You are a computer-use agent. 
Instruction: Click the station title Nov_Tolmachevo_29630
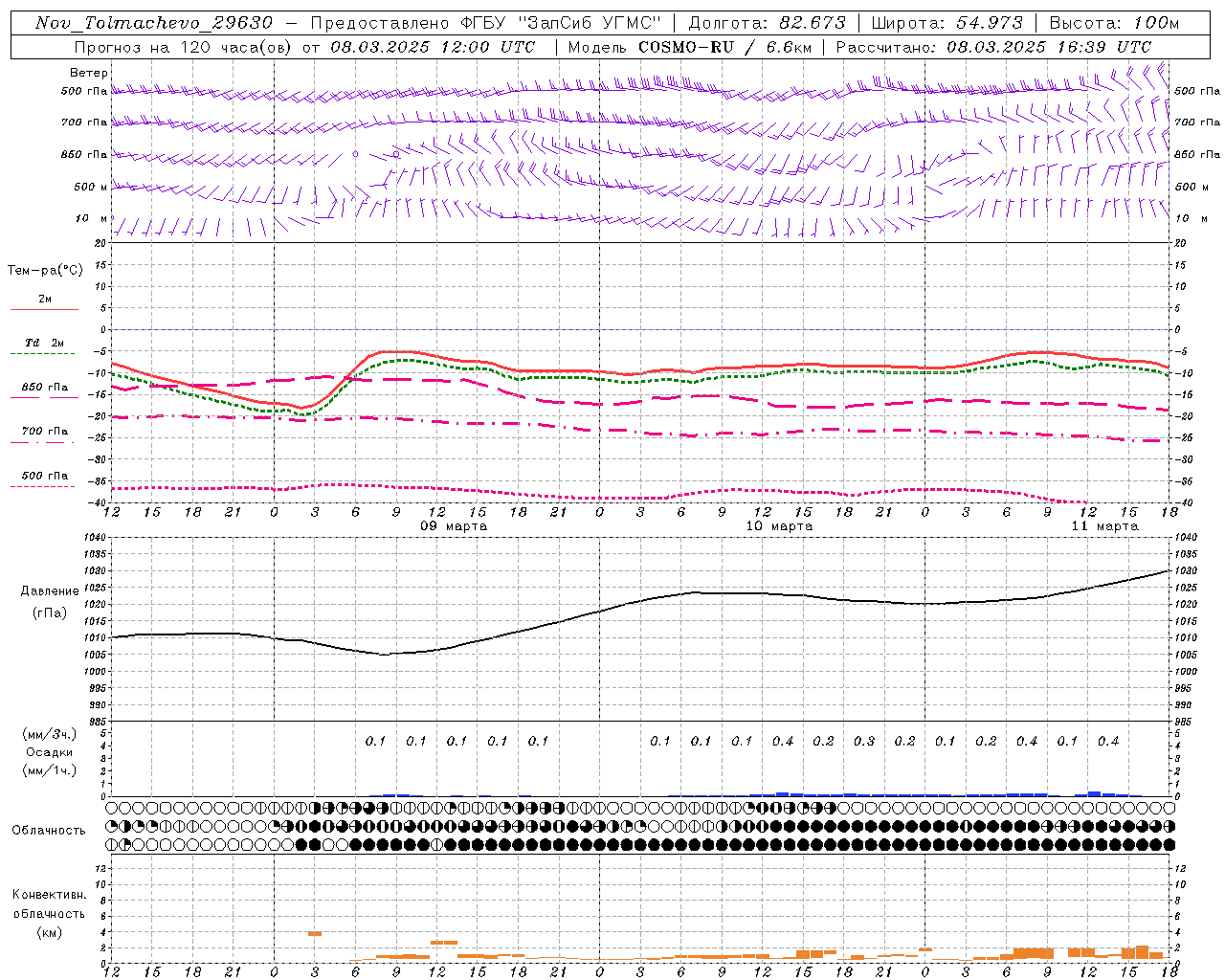(154, 23)
